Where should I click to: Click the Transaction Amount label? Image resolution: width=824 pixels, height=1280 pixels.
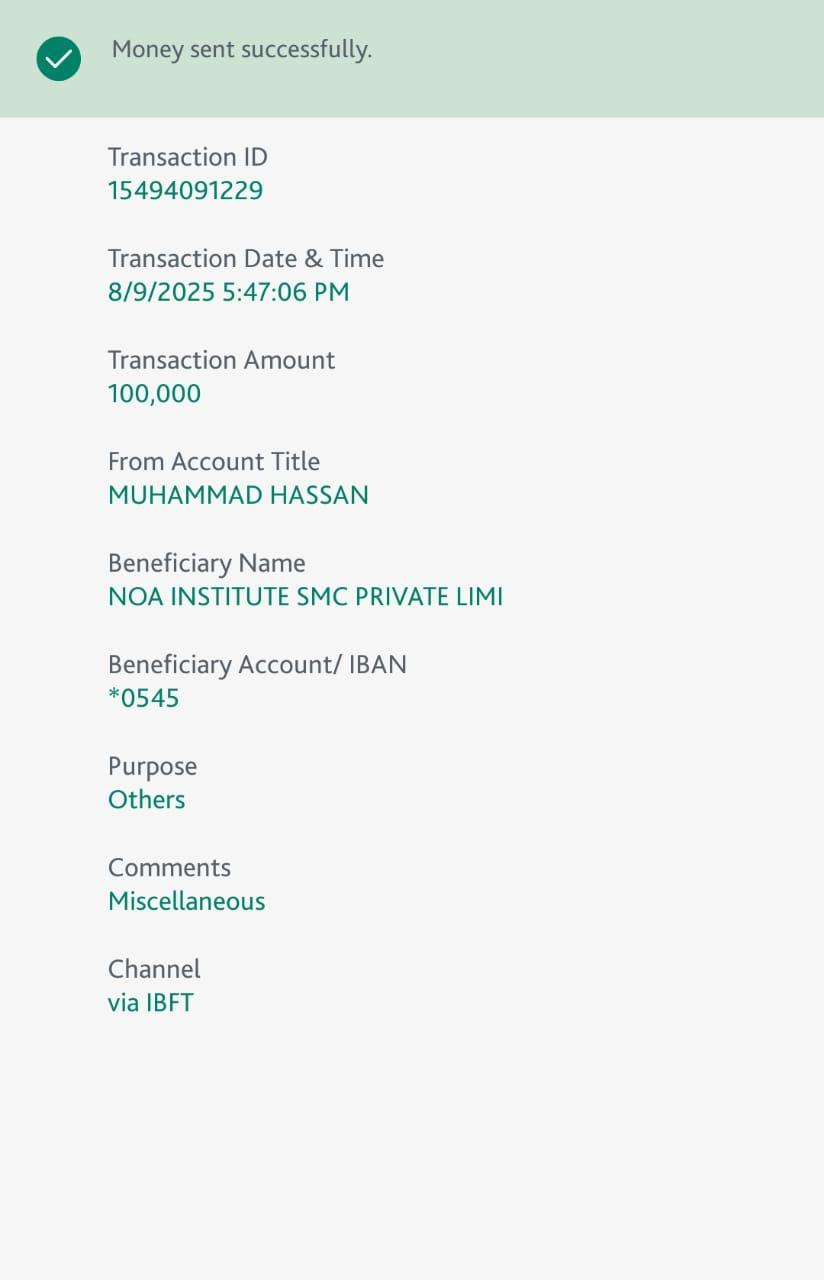(222, 360)
